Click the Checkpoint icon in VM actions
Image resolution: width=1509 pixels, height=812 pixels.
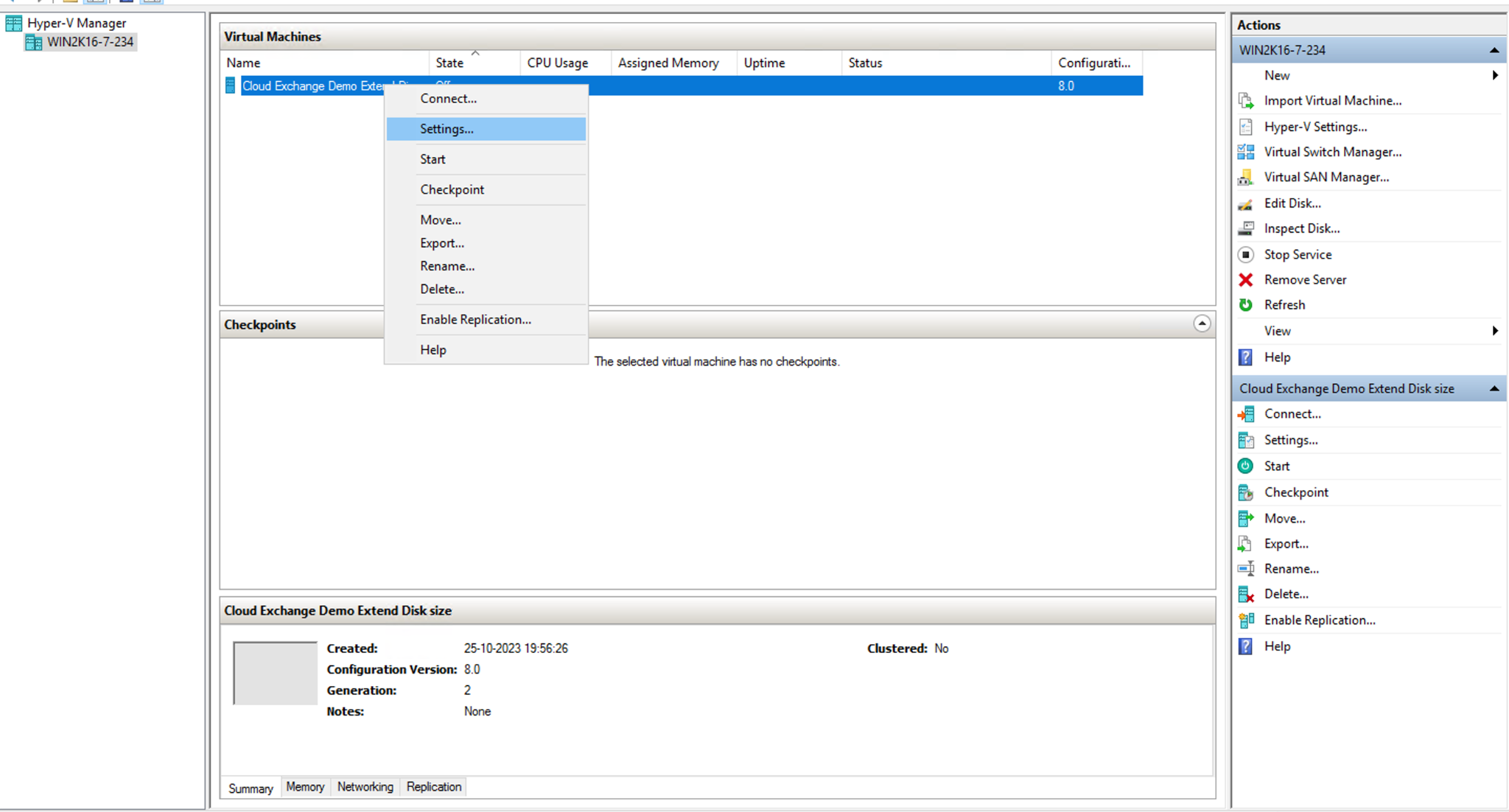click(1246, 492)
